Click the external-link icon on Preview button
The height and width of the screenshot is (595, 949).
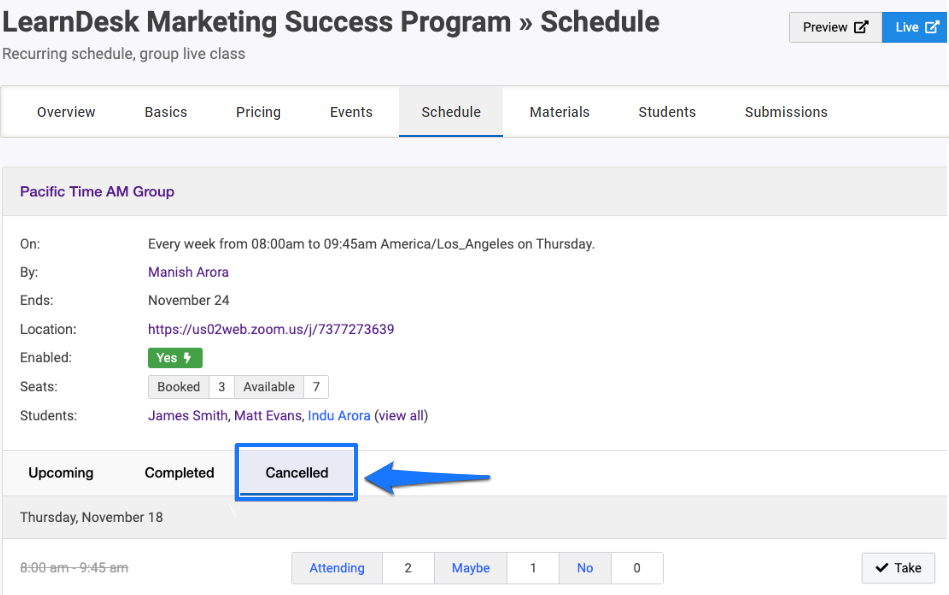(x=861, y=27)
